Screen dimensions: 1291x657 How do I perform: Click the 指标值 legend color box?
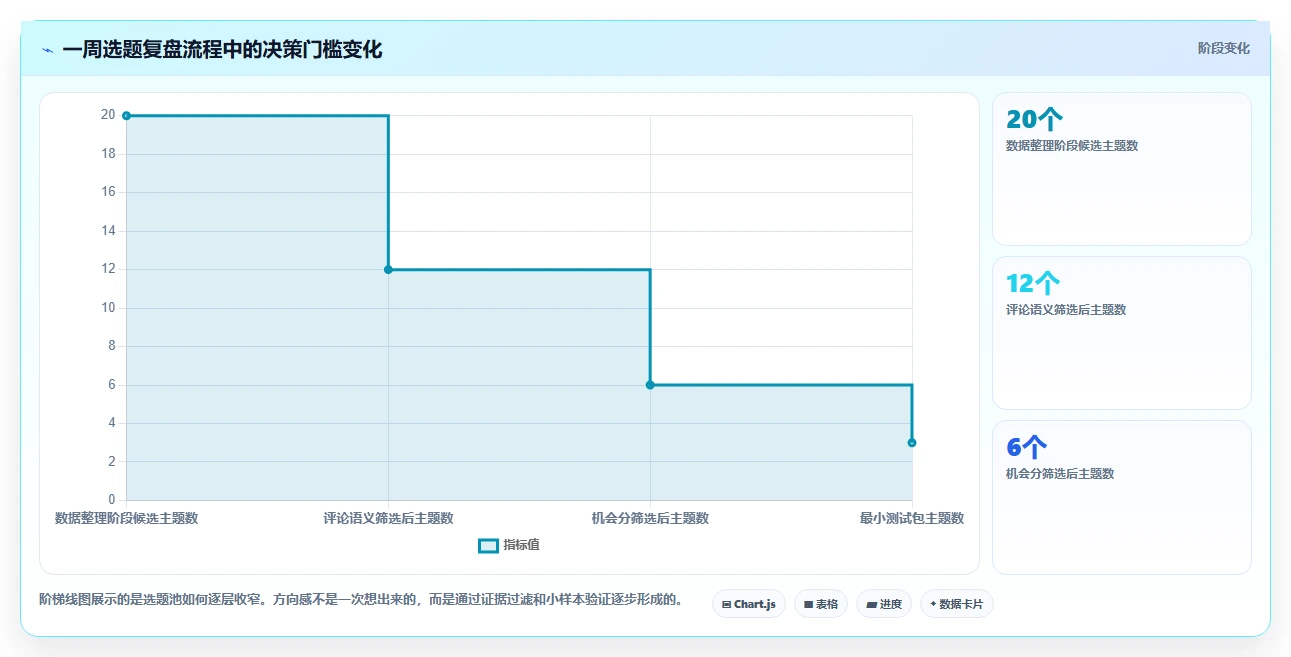click(x=488, y=545)
